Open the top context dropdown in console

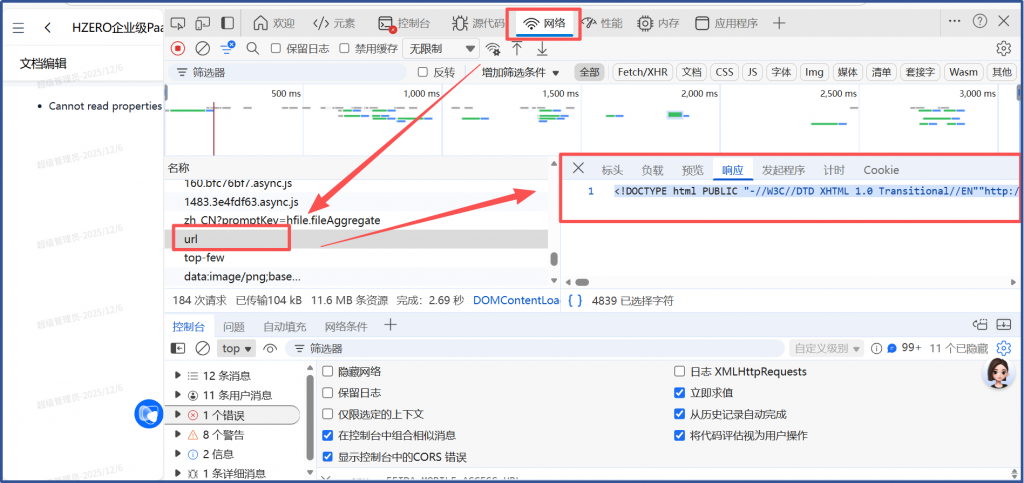tap(237, 348)
